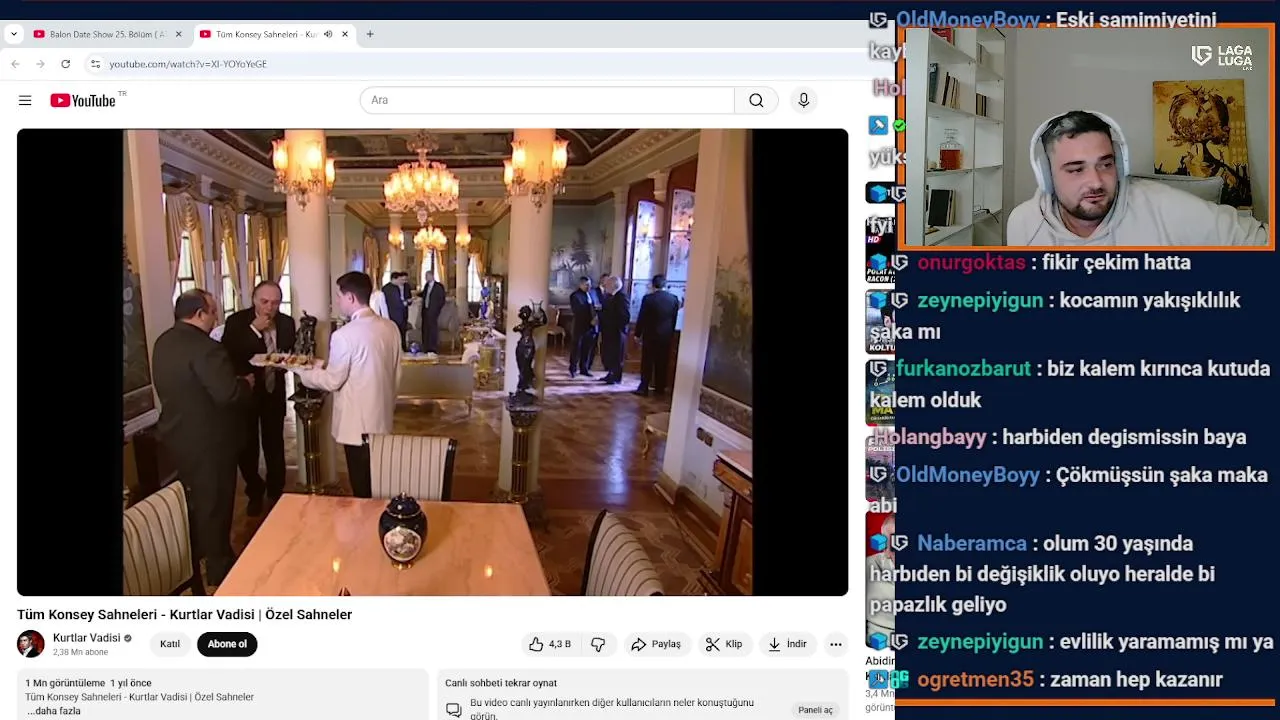
Task: Focus the Ara search field
Action: coord(547,100)
